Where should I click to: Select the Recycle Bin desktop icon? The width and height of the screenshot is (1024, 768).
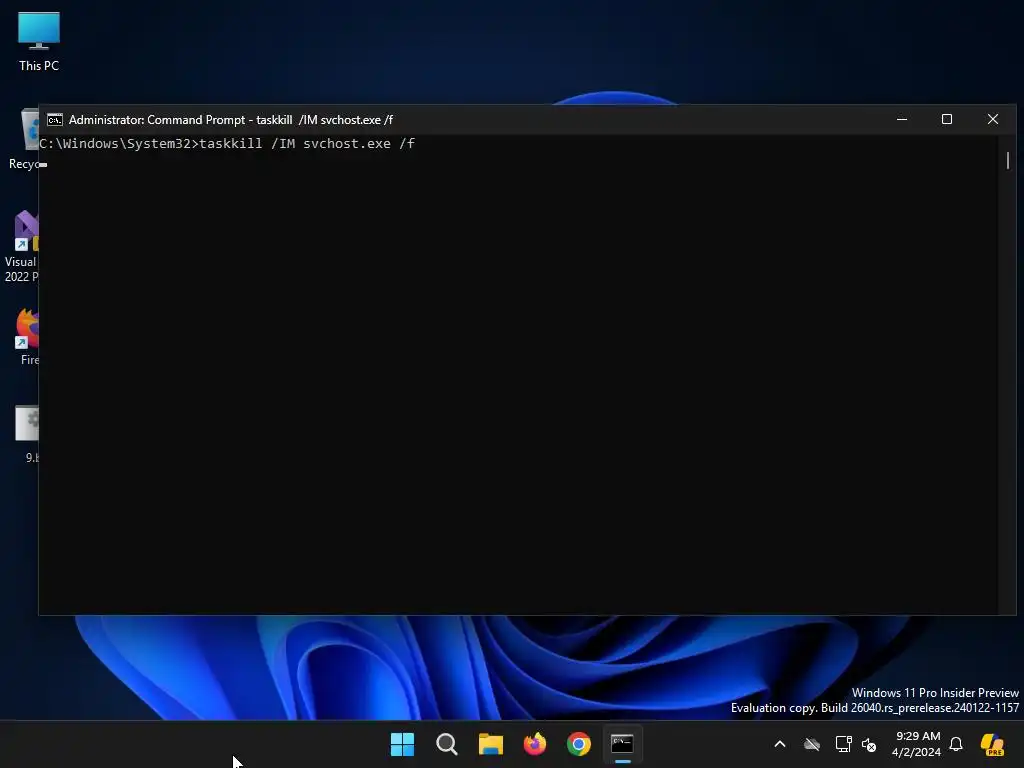coord(25,140)
